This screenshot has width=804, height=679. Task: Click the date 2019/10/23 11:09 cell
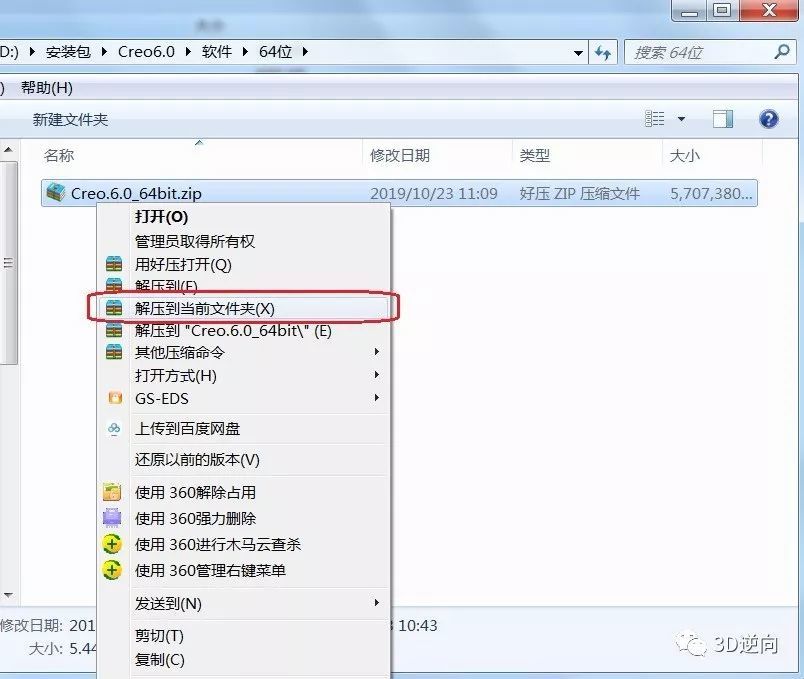tap(434, 193)
